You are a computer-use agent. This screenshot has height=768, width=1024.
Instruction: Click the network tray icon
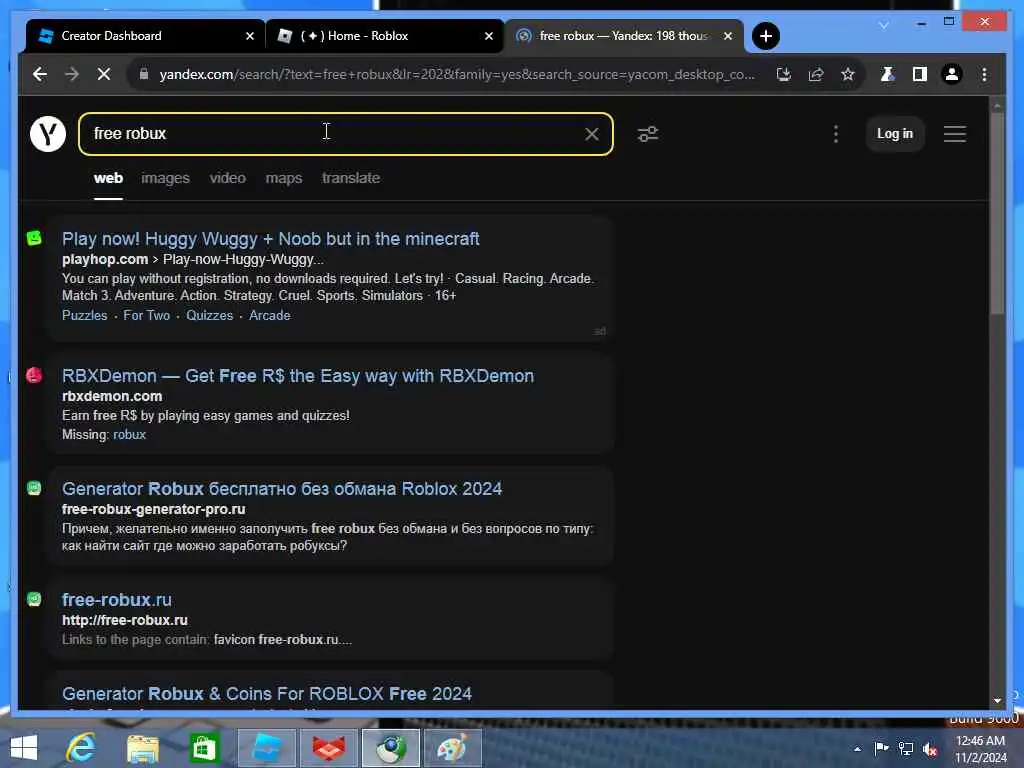point(906,749)
